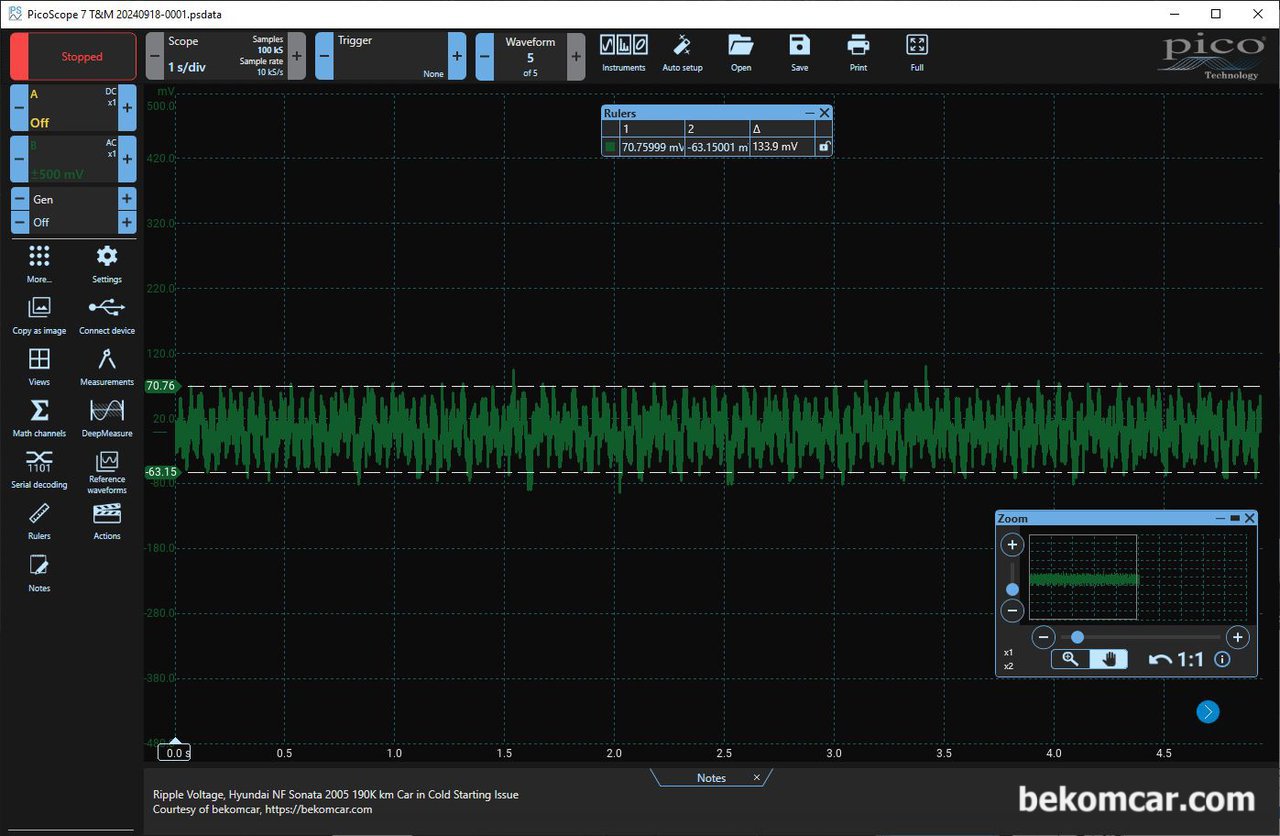
Task: Click the Gen Off minus button
Action: point(19,222)
